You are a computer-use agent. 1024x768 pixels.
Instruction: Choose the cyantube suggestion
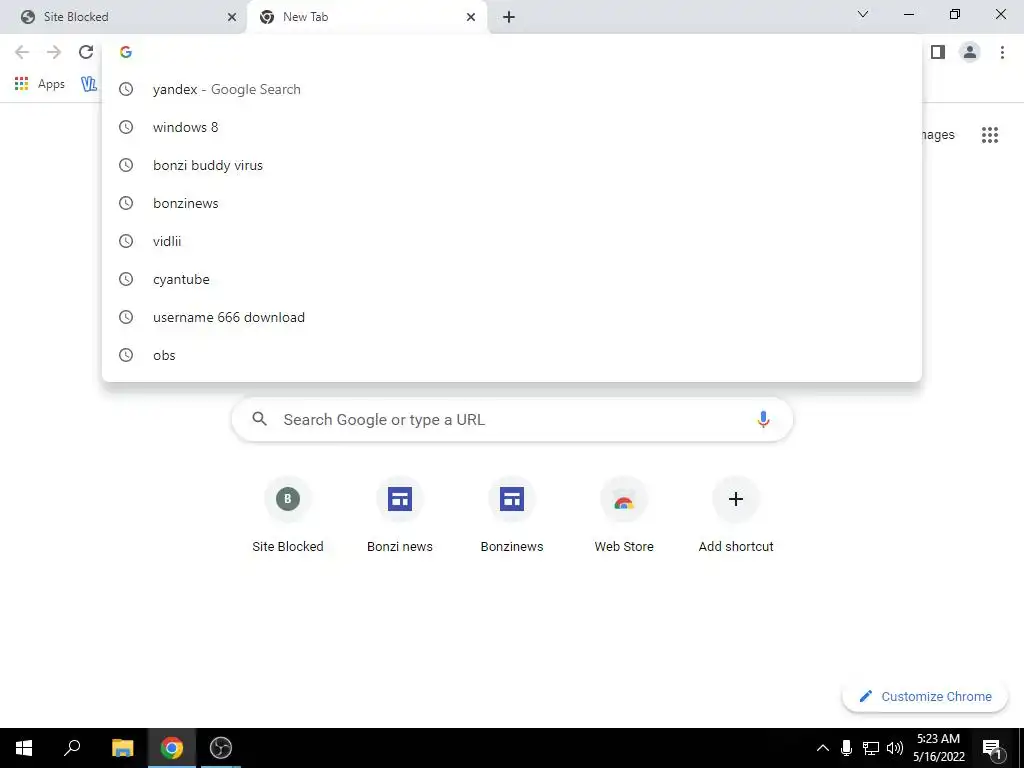(x=512, y=279)
